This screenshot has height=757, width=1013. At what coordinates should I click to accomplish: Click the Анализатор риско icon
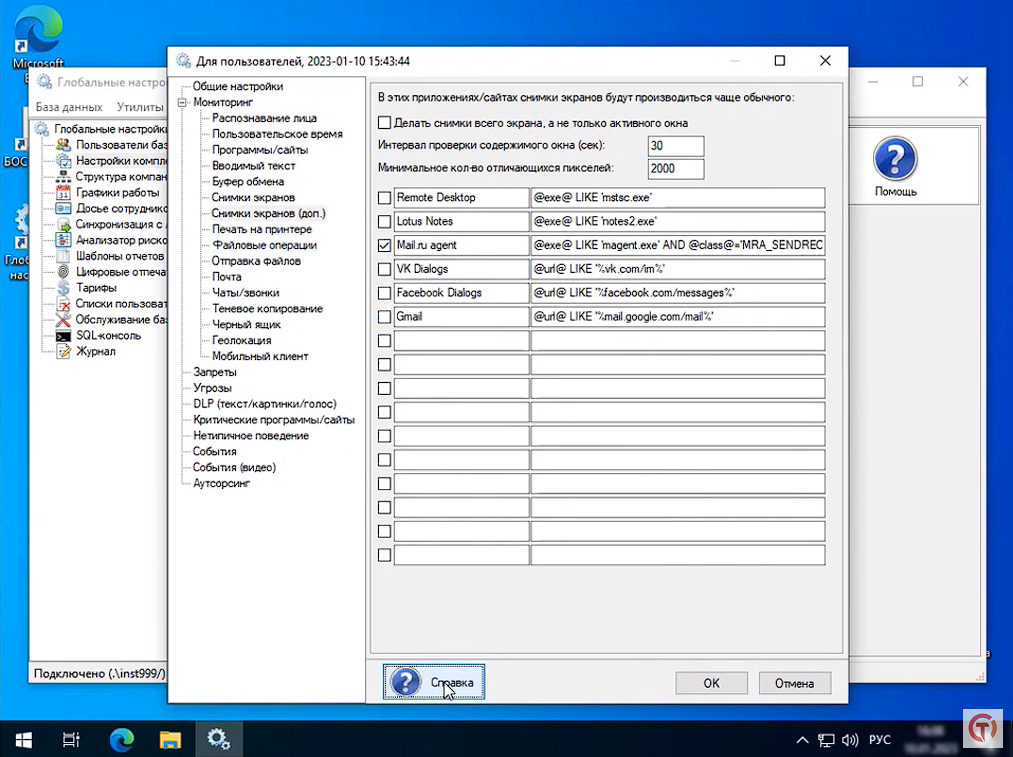tap(63, 240)
